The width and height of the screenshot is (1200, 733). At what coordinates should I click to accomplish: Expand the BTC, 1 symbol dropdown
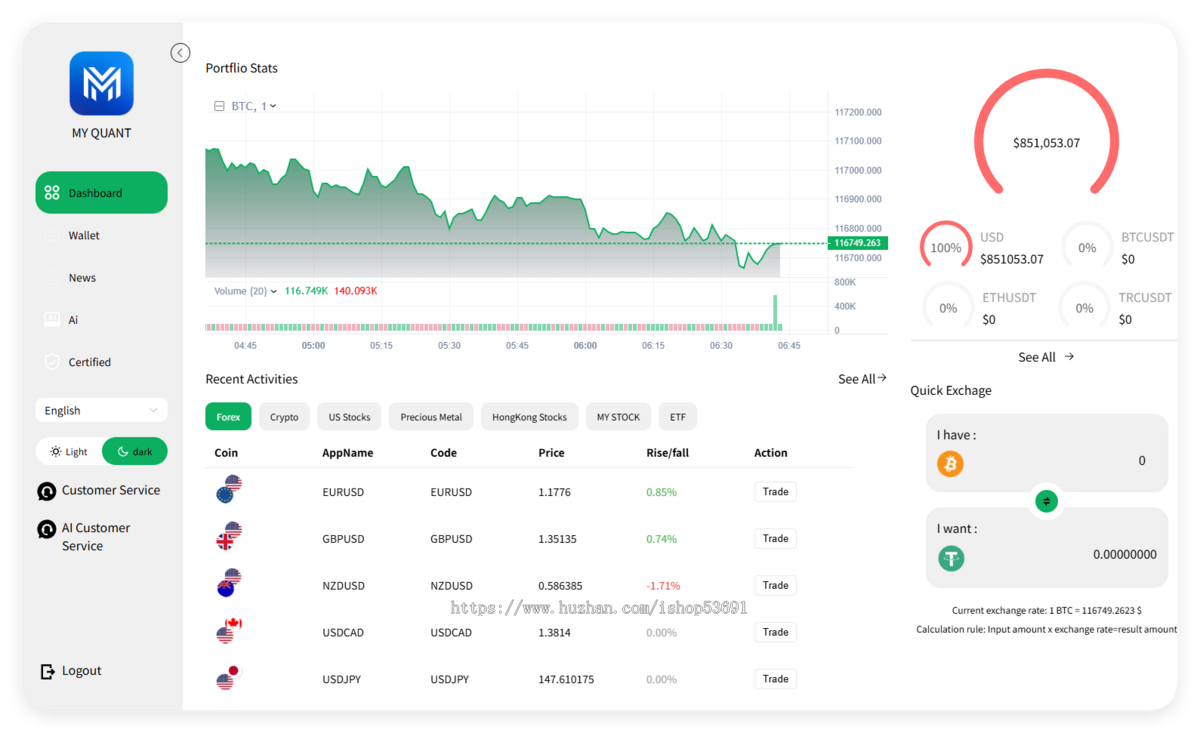254,106
